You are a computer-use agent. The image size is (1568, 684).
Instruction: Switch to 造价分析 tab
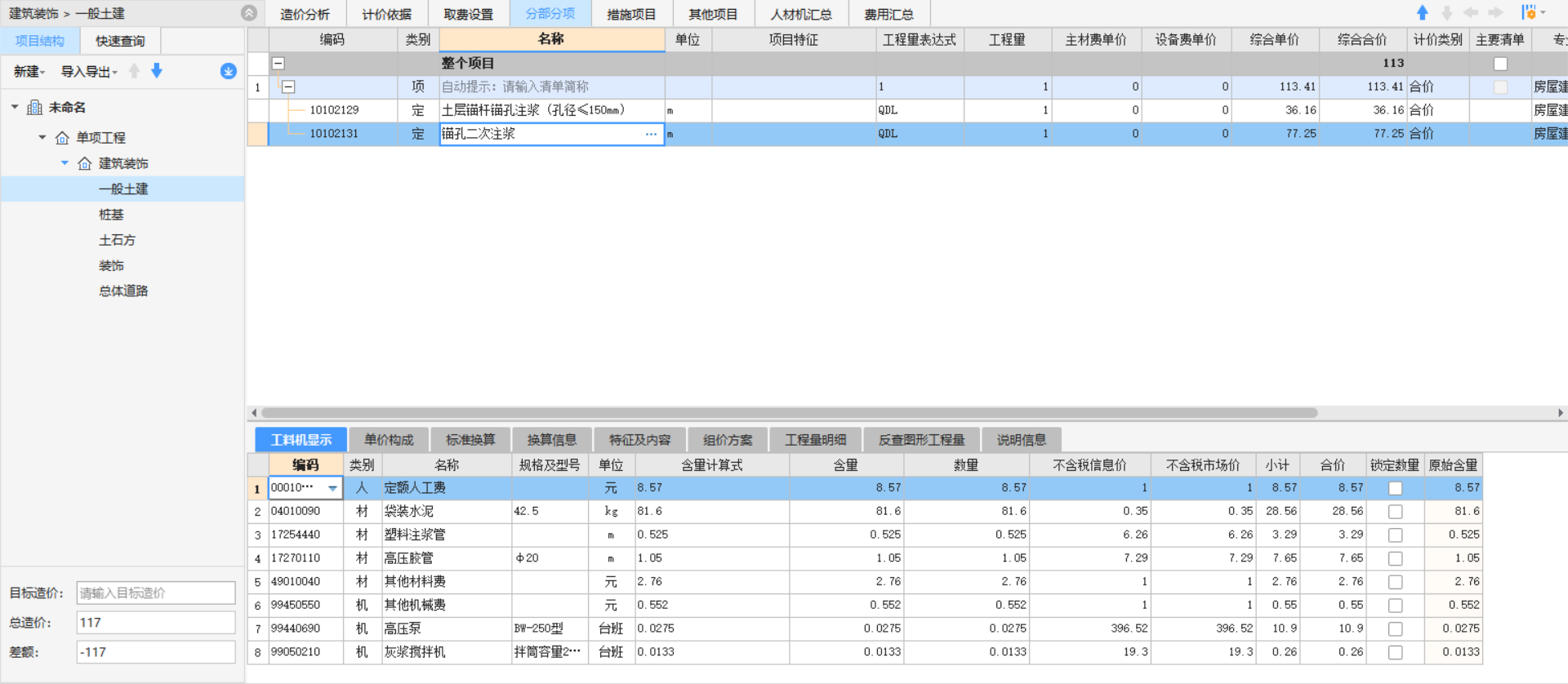[x=305, y=14]
